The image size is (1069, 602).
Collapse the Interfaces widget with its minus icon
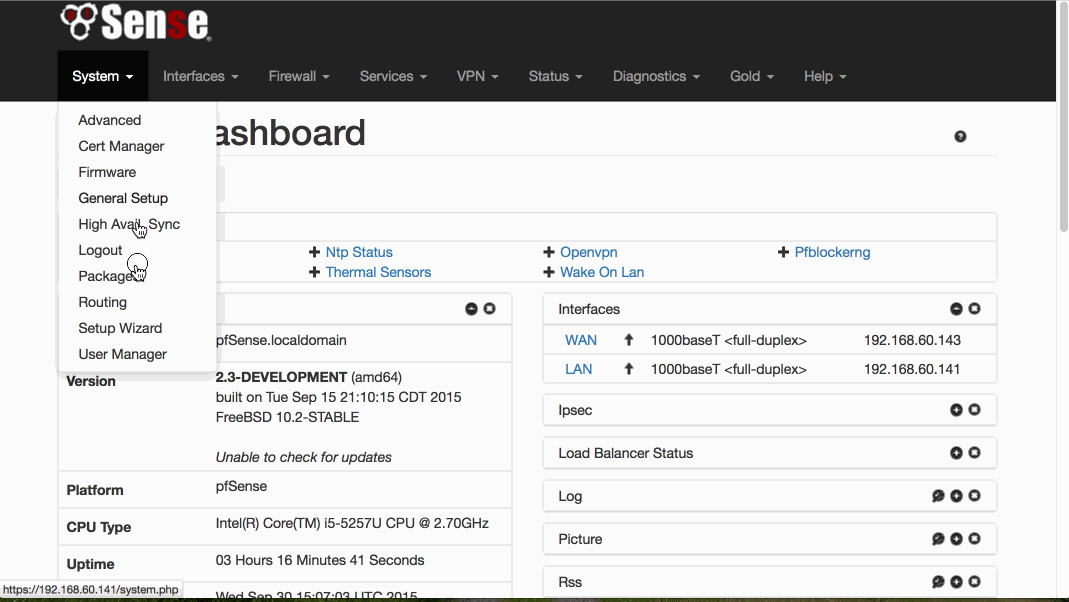click(957, 309)
